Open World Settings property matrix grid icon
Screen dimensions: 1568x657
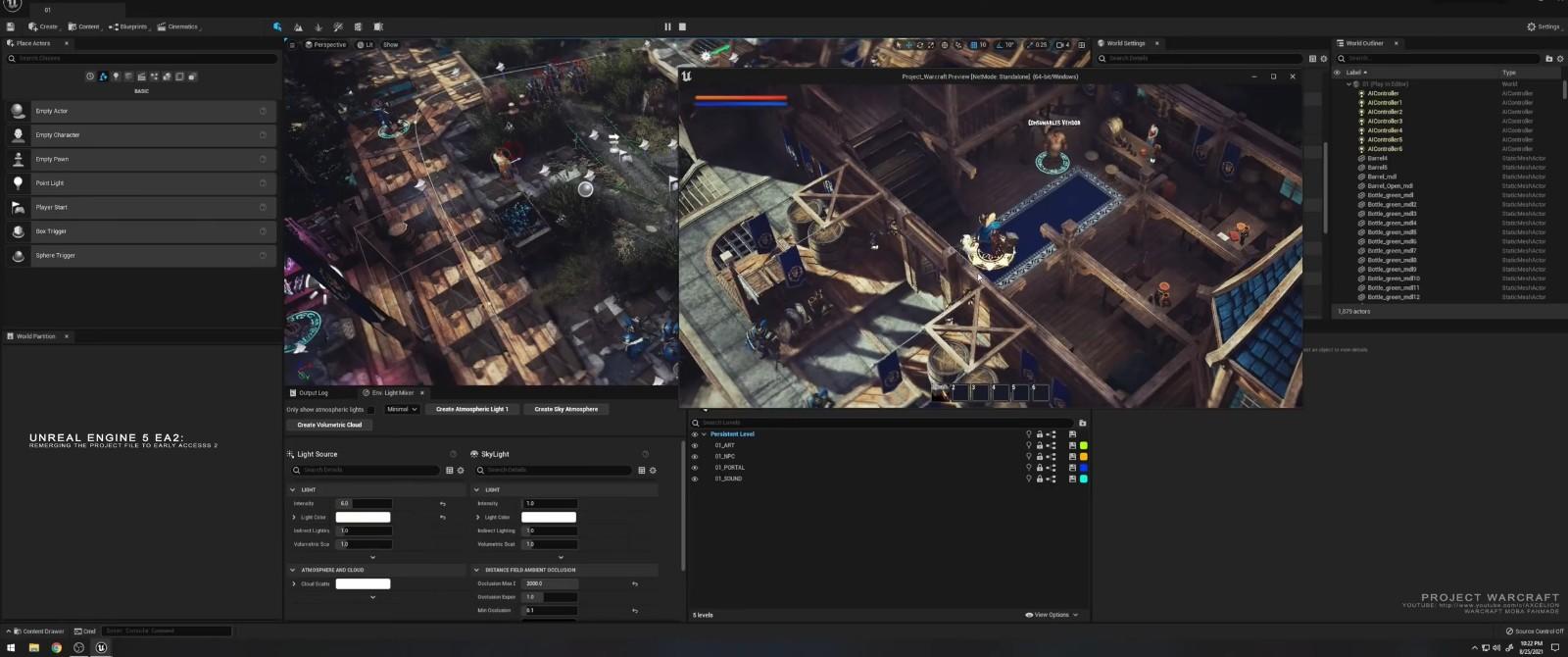(1312, 59)
